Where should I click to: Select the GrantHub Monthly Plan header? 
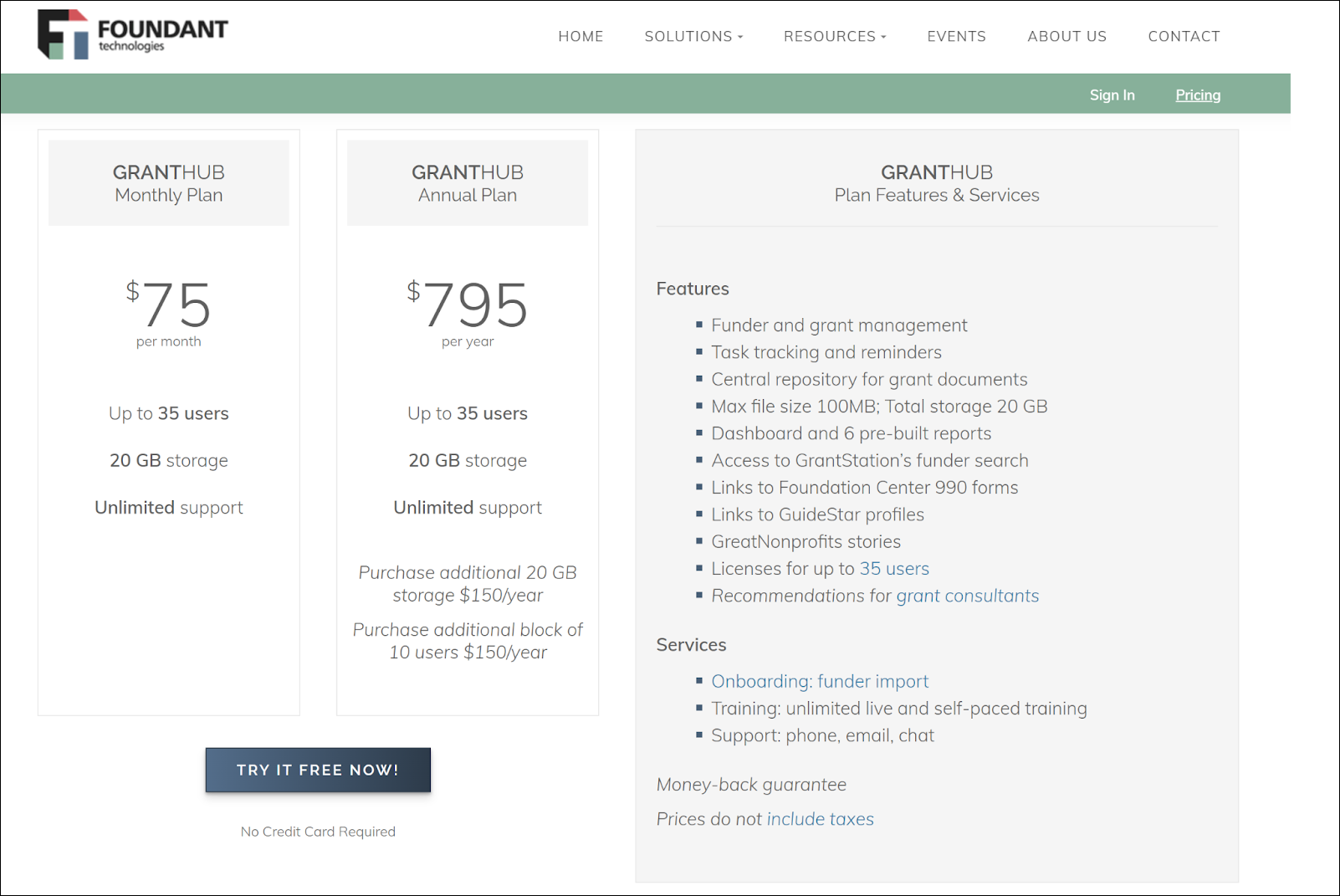tap(169, 183)
